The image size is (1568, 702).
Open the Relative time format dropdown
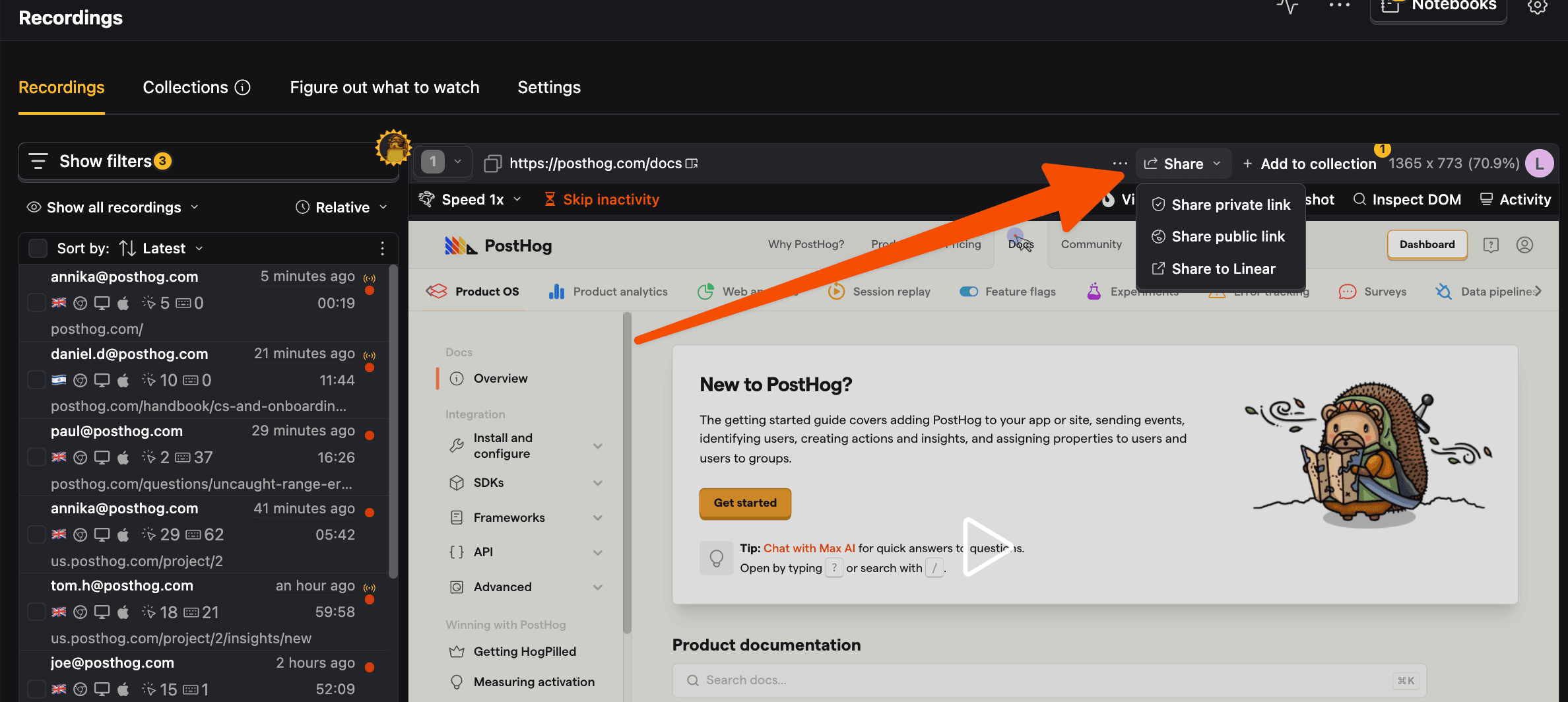341,207
